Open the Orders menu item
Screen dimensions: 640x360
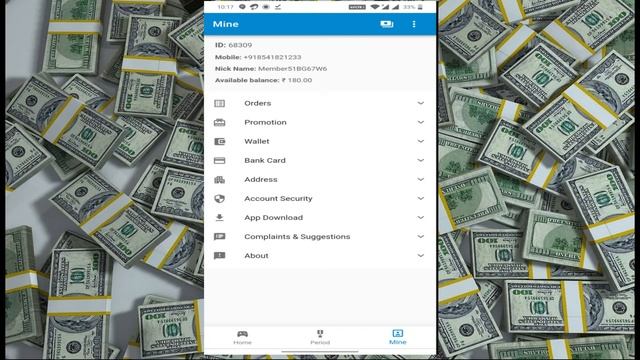pyautogui.click(x=320, y=103)
